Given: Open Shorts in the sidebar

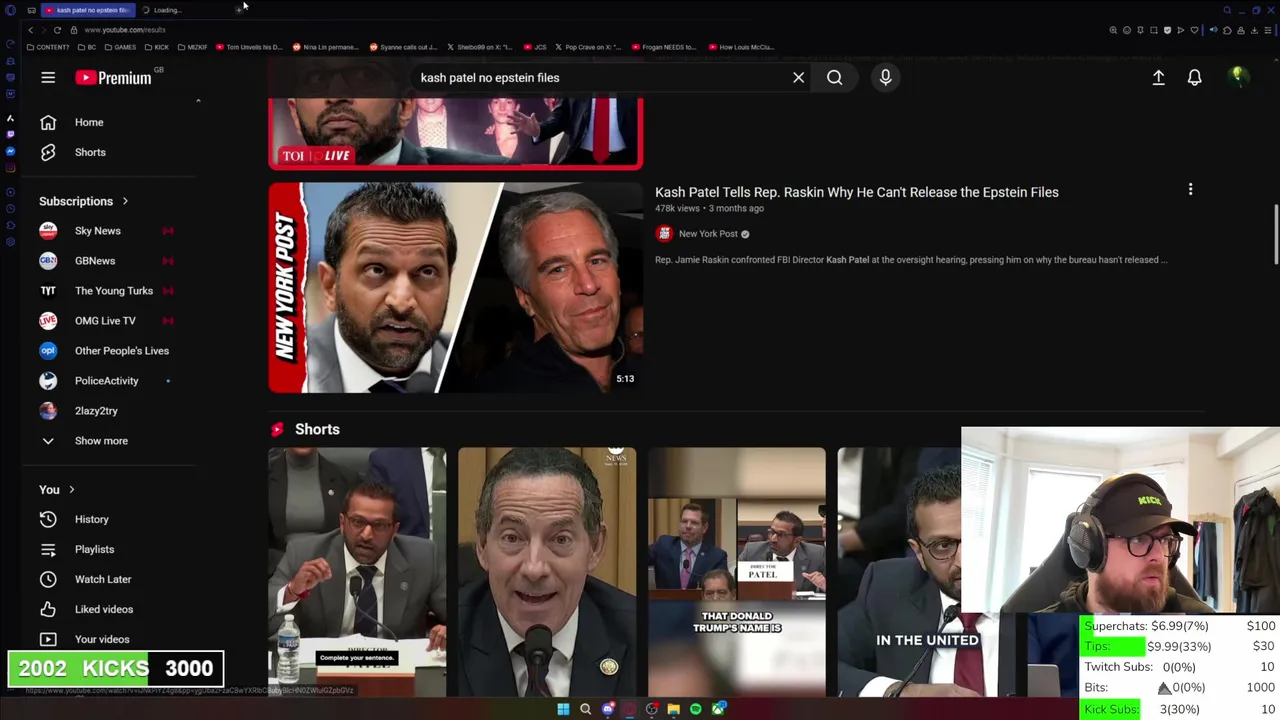Looking at the screenshot, I should click(89, 152).
